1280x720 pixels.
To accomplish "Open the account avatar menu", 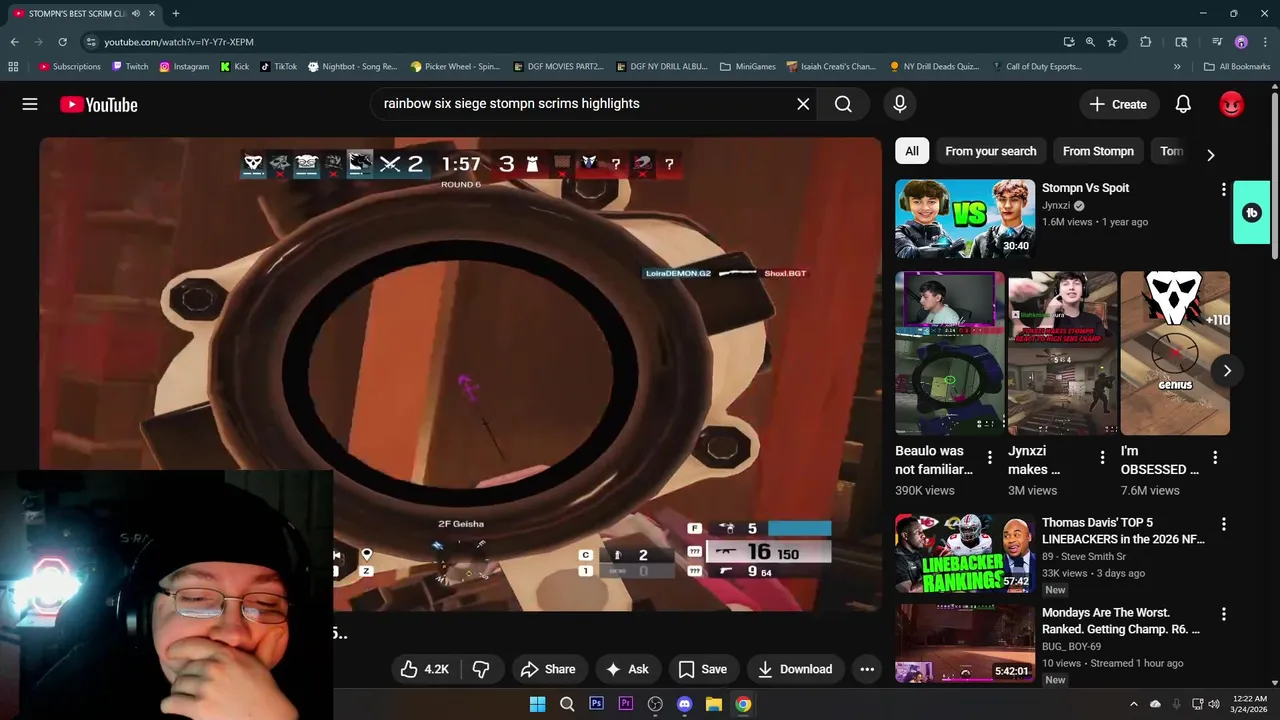I will (1231, 104).
